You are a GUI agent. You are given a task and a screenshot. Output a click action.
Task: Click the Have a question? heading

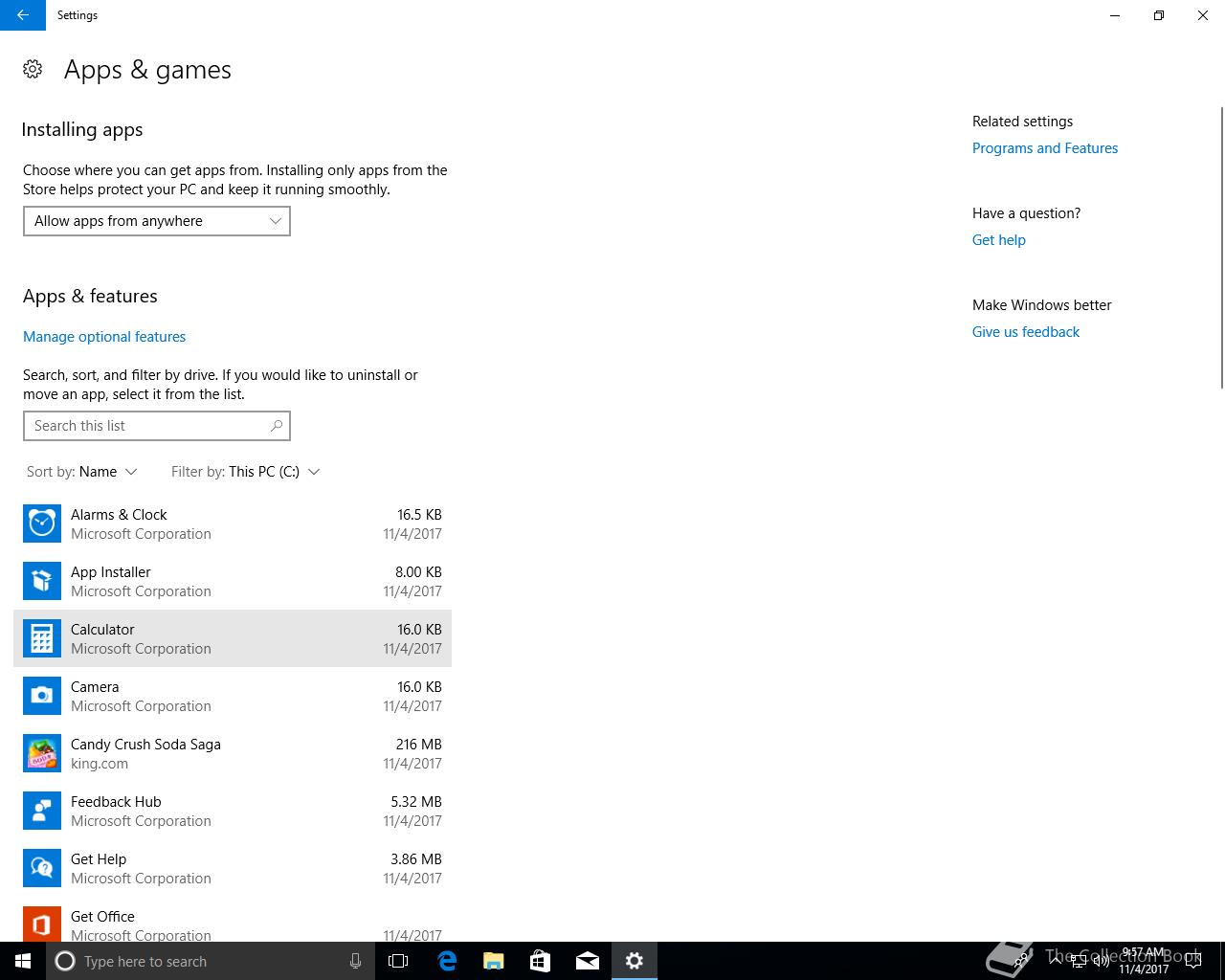[x=1026, y=213]
